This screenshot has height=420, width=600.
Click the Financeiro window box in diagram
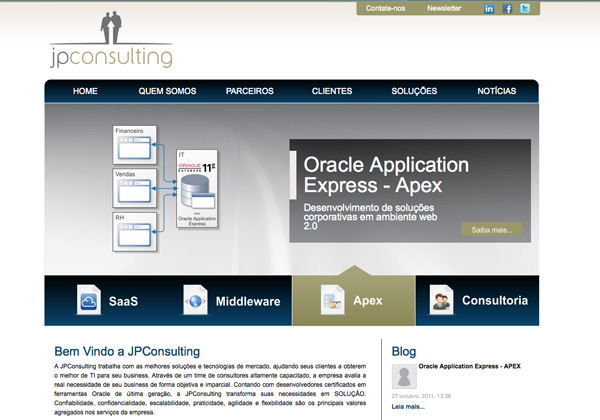[x=135, y=145]
